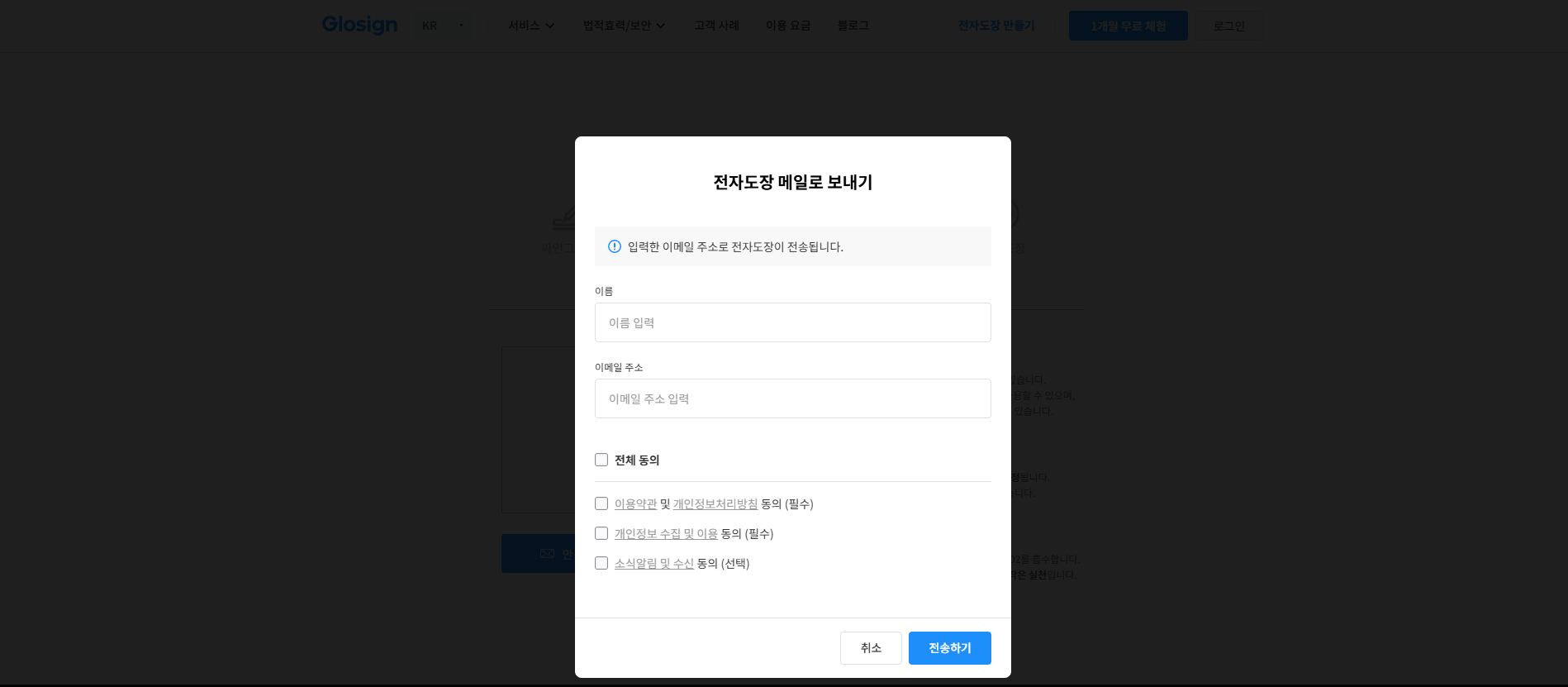Image resolution: width=1568 pixels, height=687 pixels.
Task: Expand the 법적효력/보안 menu
Action: point(624,26)
